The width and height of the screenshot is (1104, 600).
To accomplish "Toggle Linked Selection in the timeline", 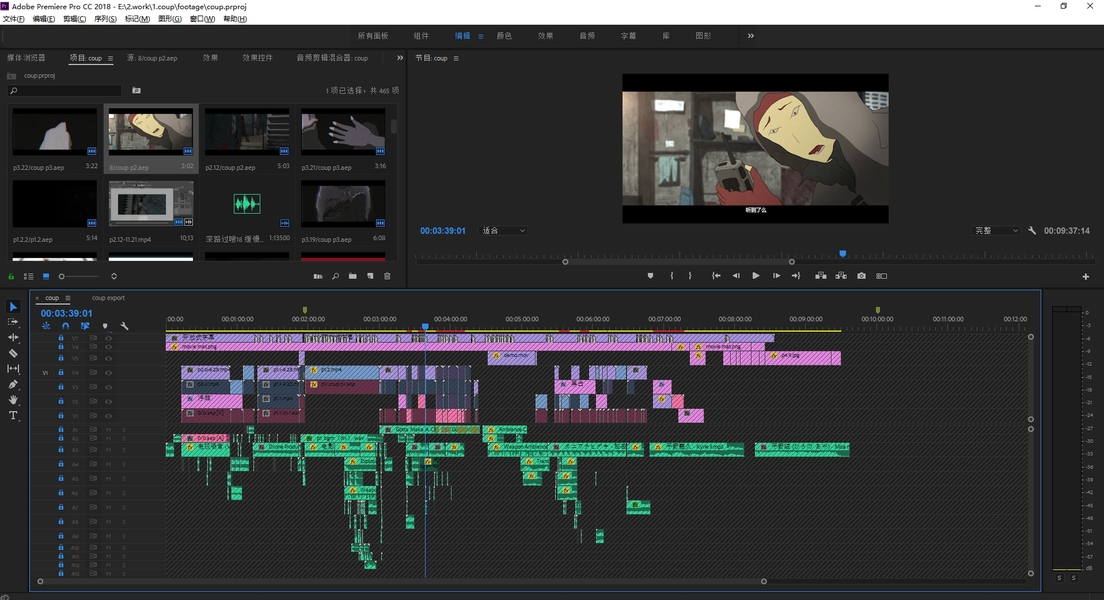I will tap(85, 326).
